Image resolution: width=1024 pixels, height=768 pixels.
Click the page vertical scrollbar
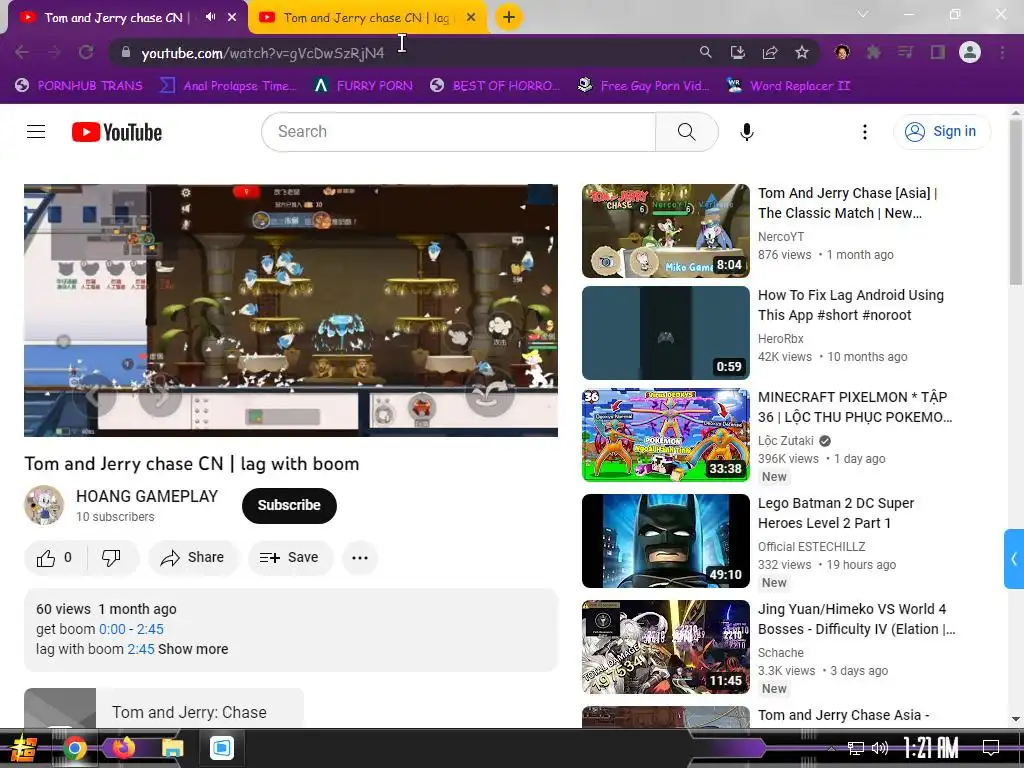1016,201
